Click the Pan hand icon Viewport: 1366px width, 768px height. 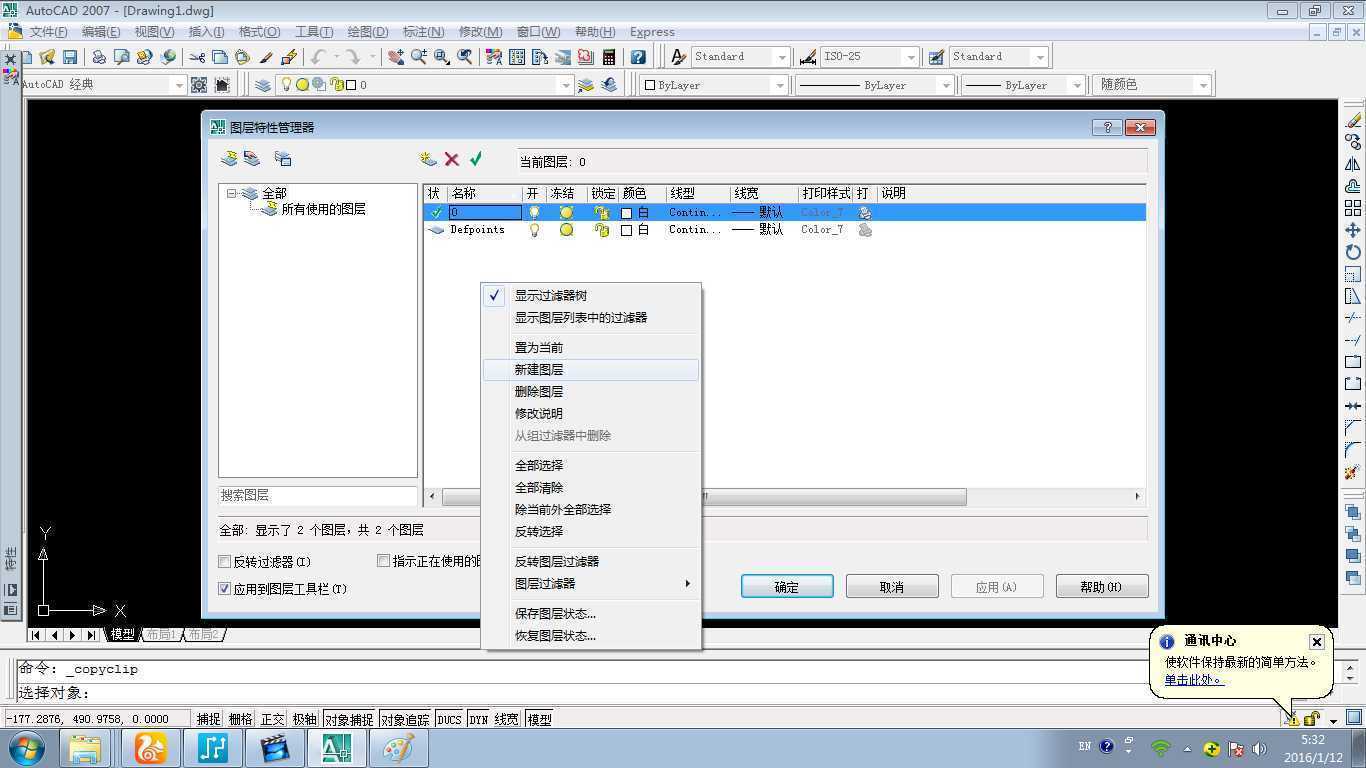coord(396,57)
